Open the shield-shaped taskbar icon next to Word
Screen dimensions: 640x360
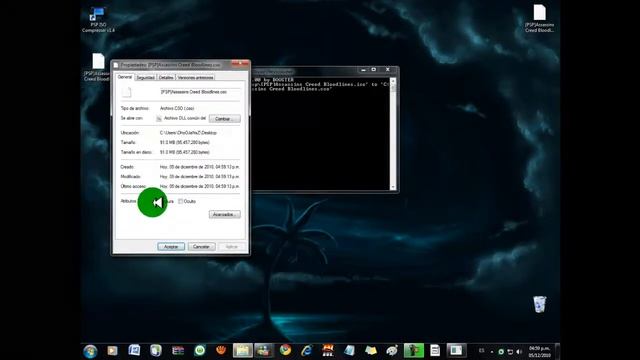pyautogui.click(x=156, y=351)
